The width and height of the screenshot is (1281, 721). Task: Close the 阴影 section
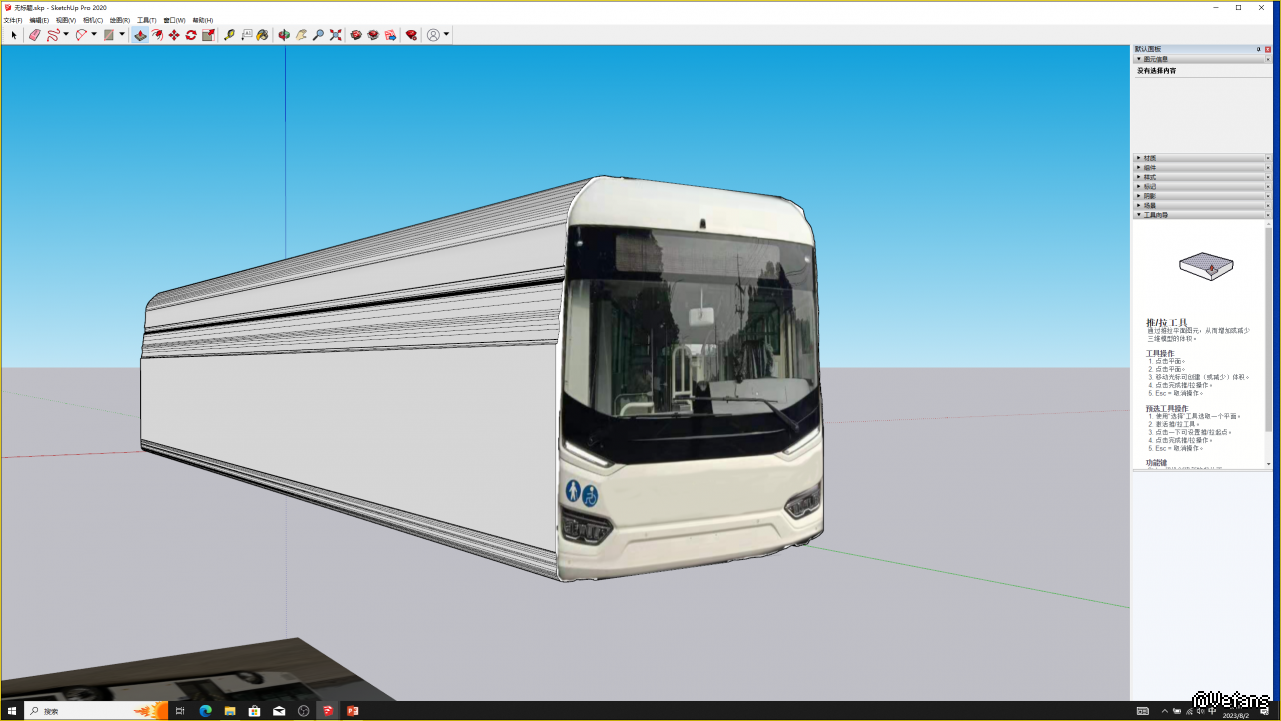tap(1268, 196)
